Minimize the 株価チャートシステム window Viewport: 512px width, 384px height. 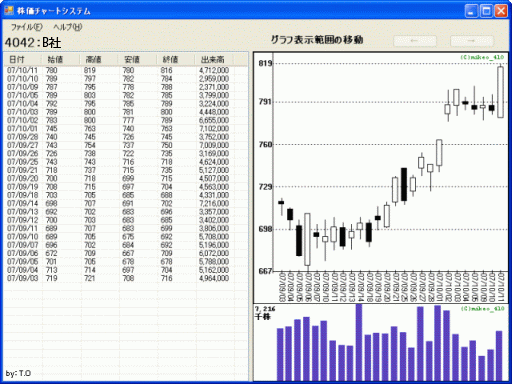coord(471,11)
